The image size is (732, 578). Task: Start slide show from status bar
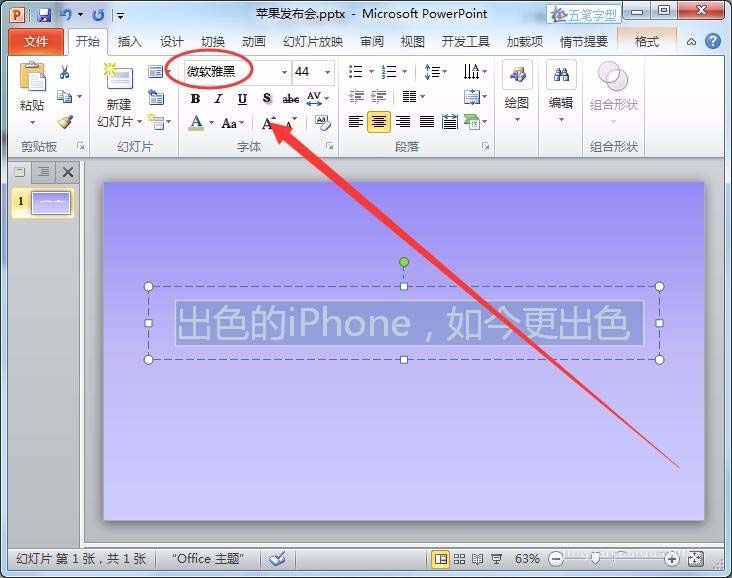point(497,559)
